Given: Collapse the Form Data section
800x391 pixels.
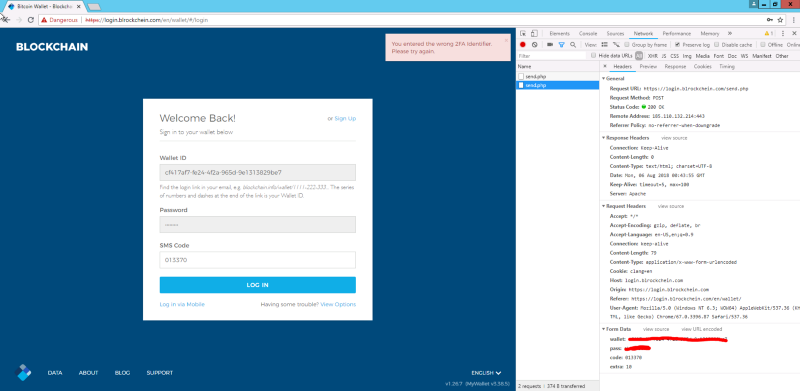Looking at the screenshot, I should [618, 329].
